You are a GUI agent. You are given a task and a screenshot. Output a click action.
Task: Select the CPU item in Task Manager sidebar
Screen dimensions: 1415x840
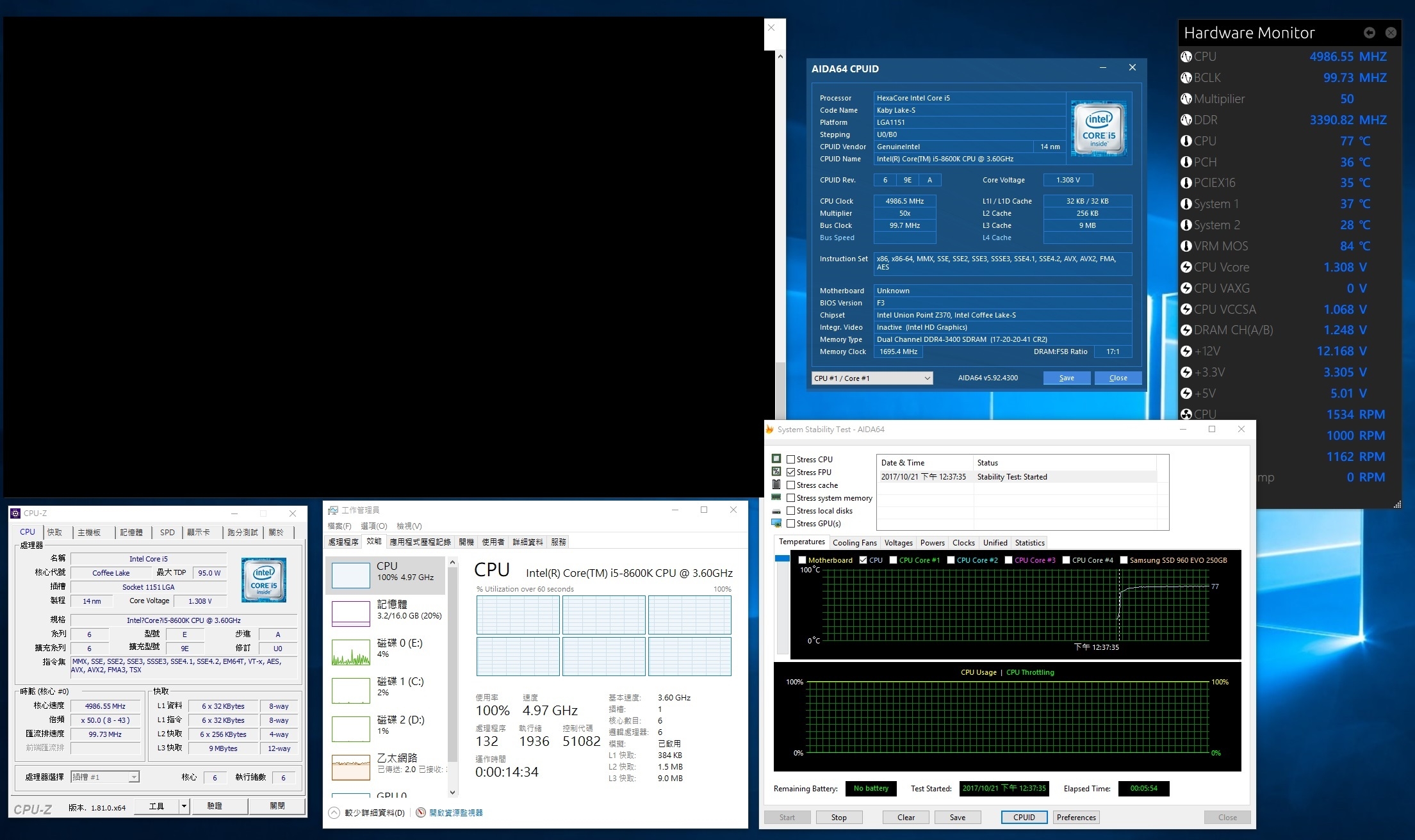(385, 575)
